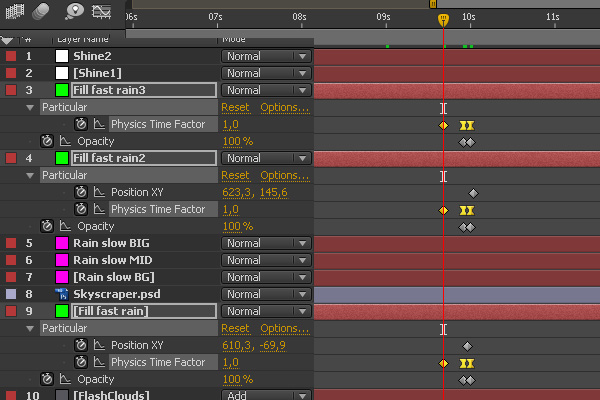
Task: Click green label swatch of Fill fast rain3
Action: point(62,90)
